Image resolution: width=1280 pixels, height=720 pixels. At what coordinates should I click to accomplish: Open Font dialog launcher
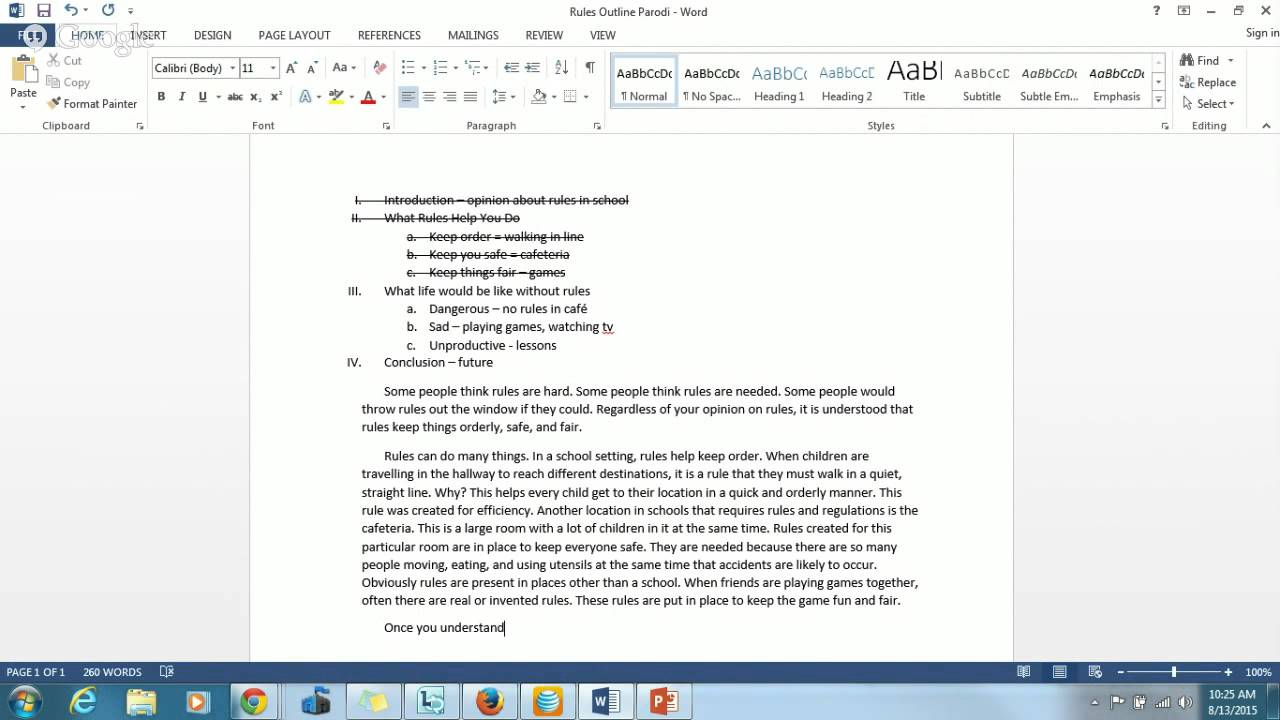pos(386,126)
